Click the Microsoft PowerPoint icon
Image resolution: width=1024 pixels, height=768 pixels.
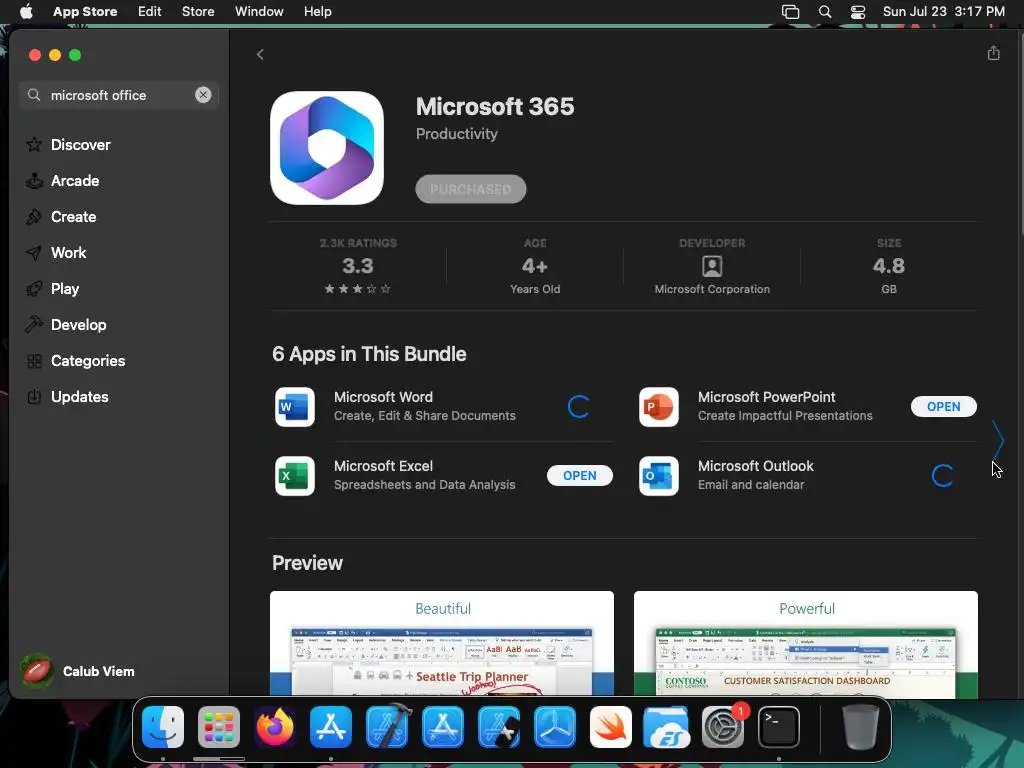658,406
